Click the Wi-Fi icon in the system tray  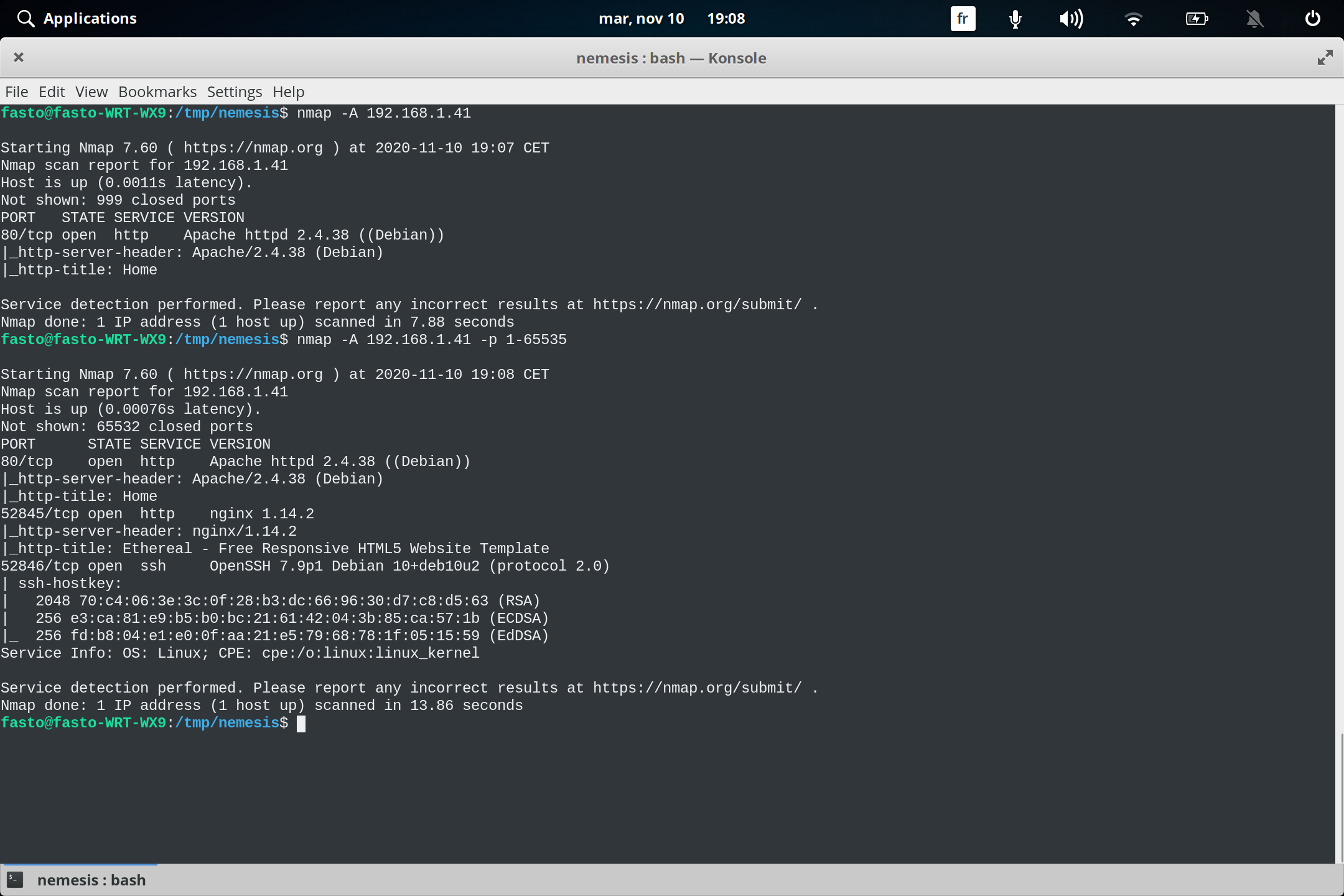[1134, 19]
